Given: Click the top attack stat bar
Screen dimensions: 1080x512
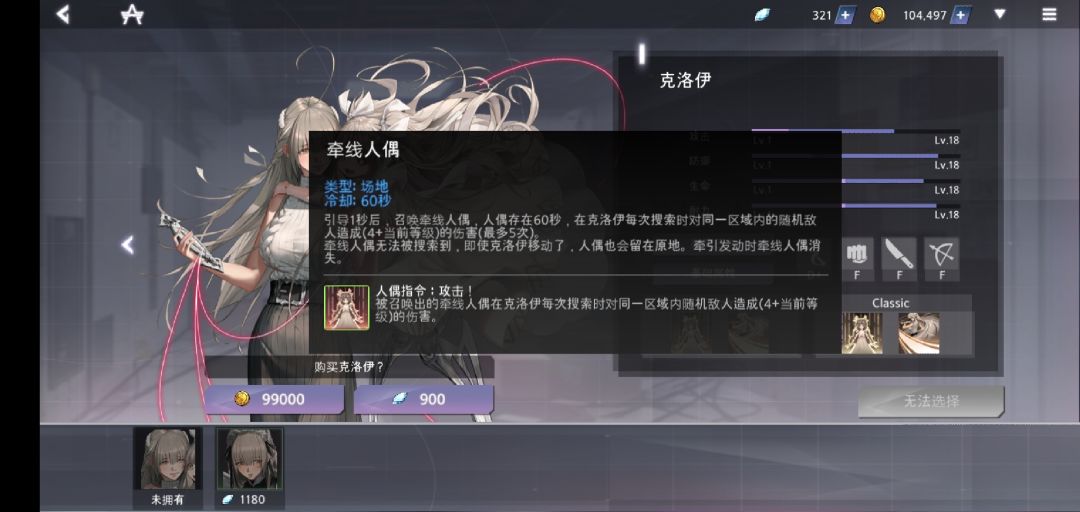Looking at the screenshot, I should tap(855, 131).
